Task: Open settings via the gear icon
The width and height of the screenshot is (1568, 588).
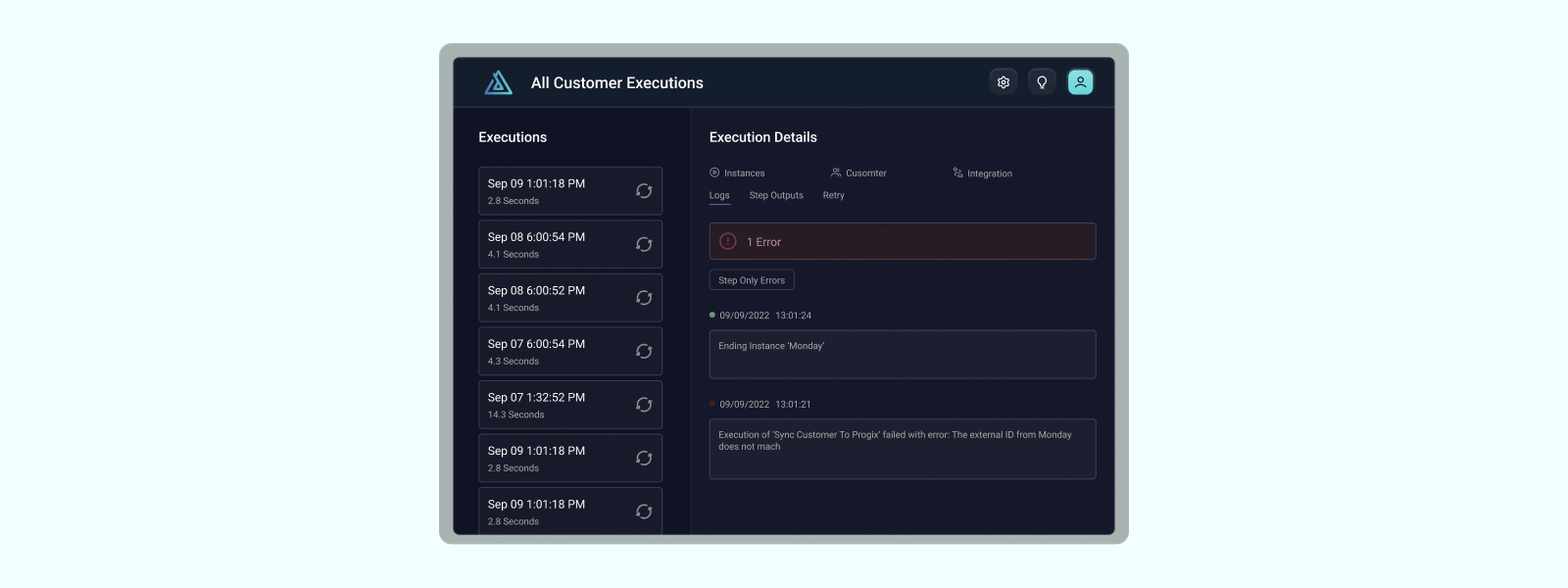Action: point(1004,82)
